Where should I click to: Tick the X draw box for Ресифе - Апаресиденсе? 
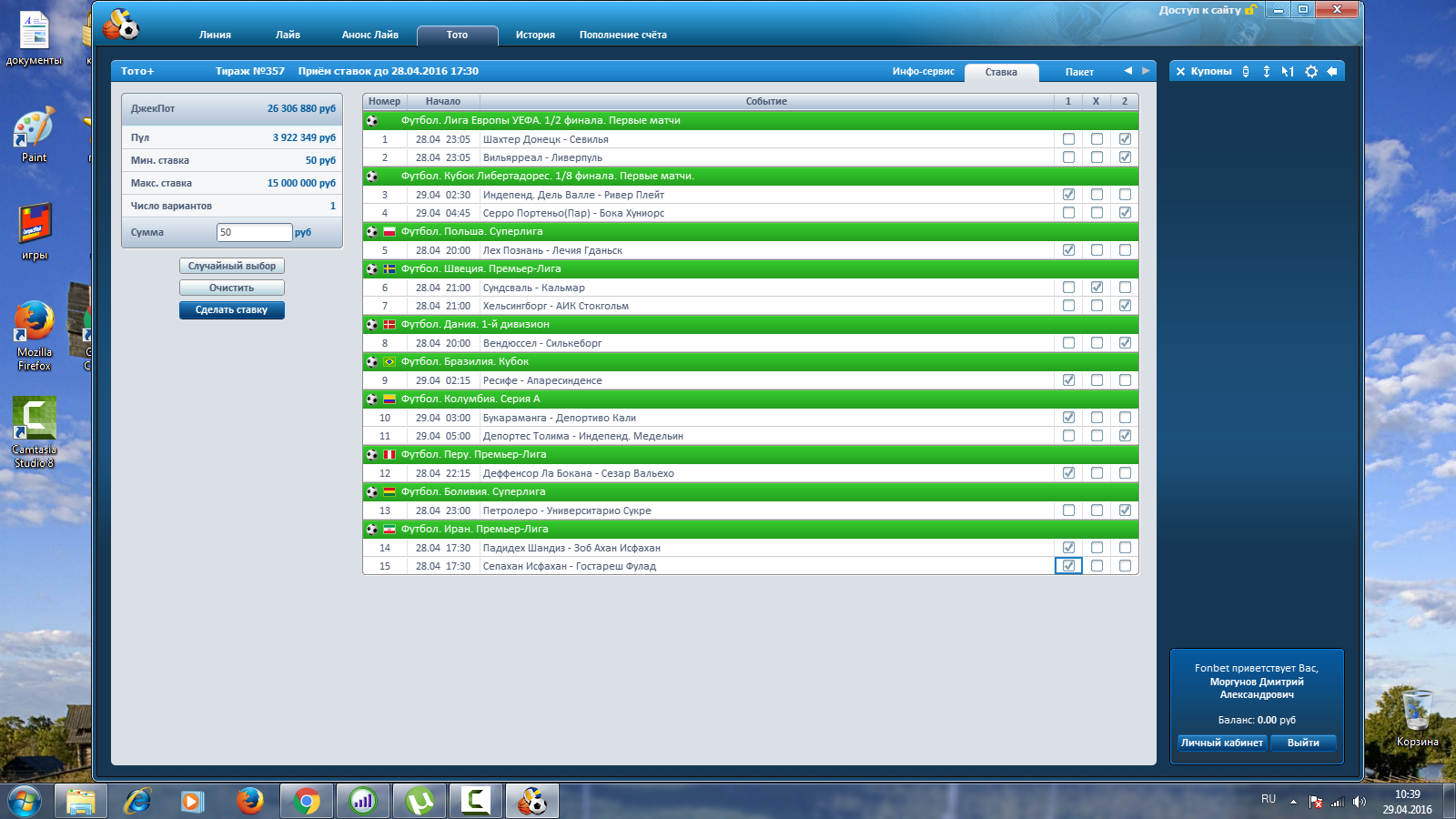[1097, 380]
